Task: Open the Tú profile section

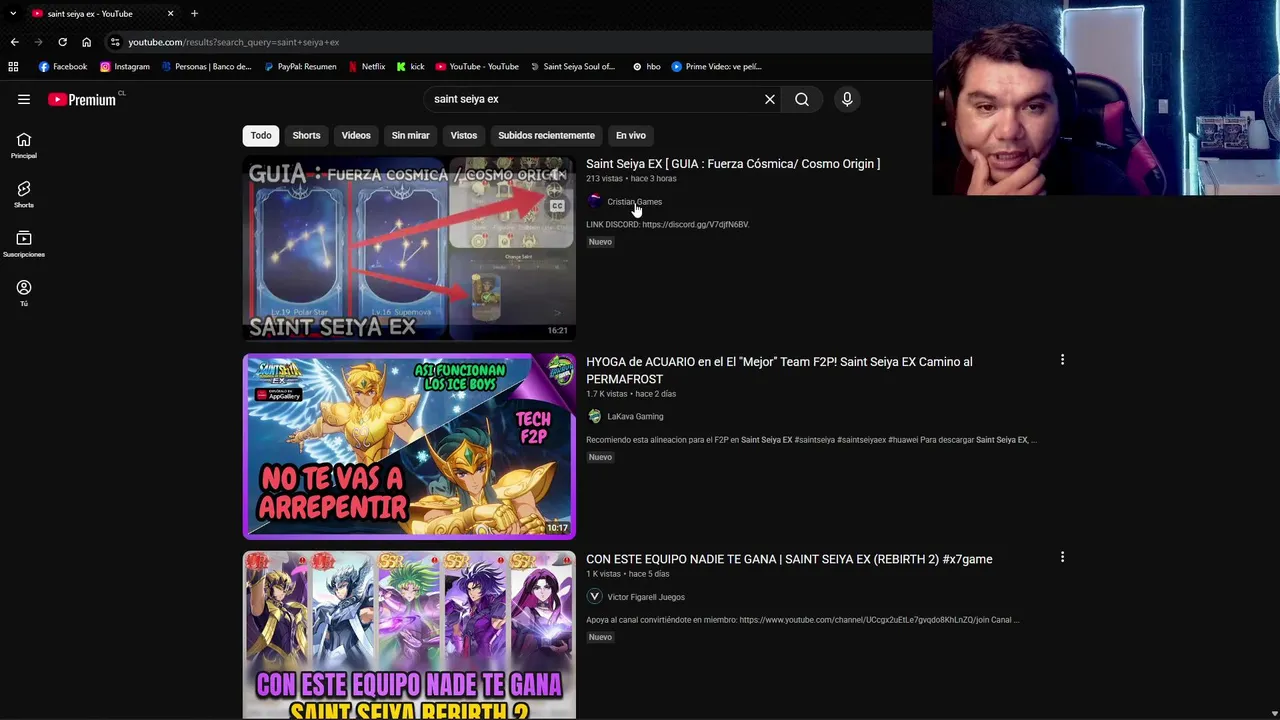Action: pyautogui.click(x=24, y=293)
